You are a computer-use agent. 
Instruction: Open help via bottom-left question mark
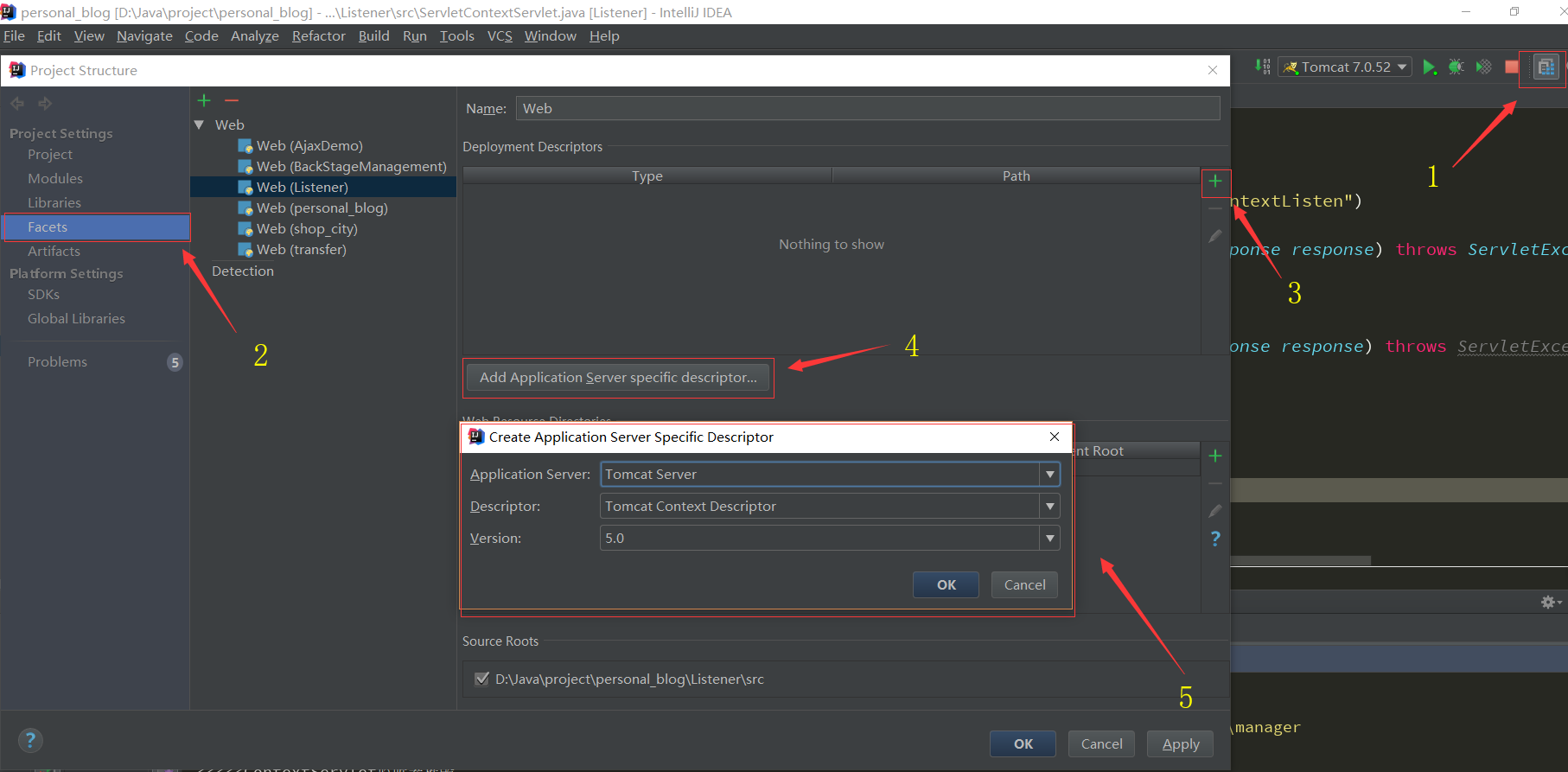[30, 740]
